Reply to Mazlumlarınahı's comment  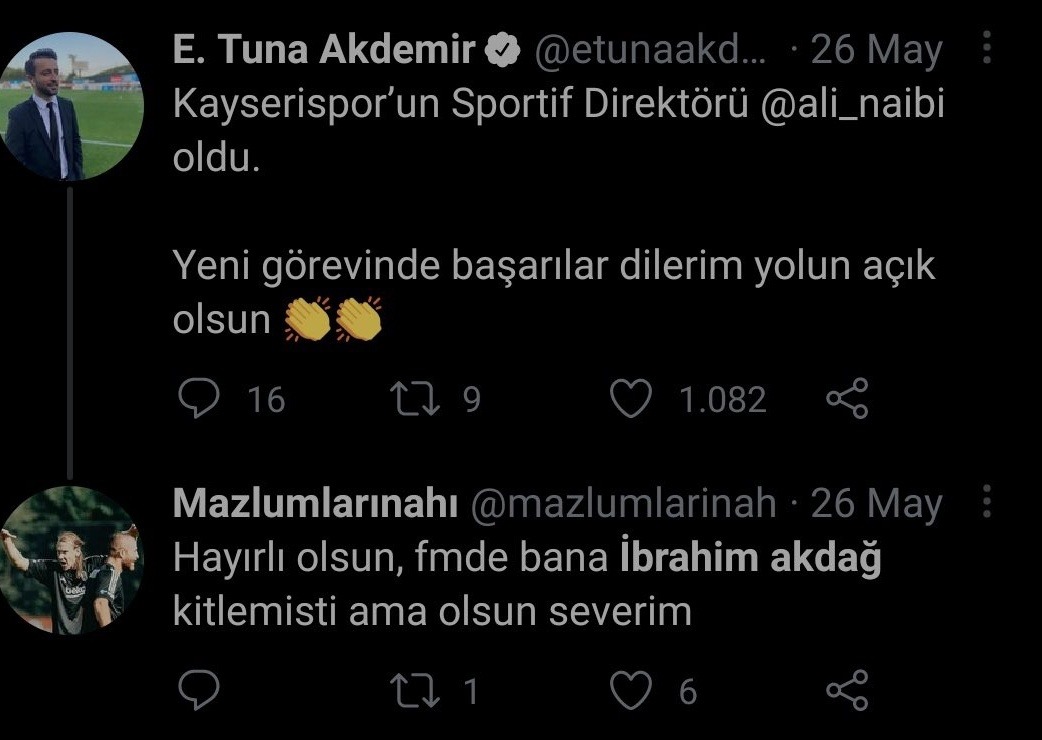click(x=197, y=690)
